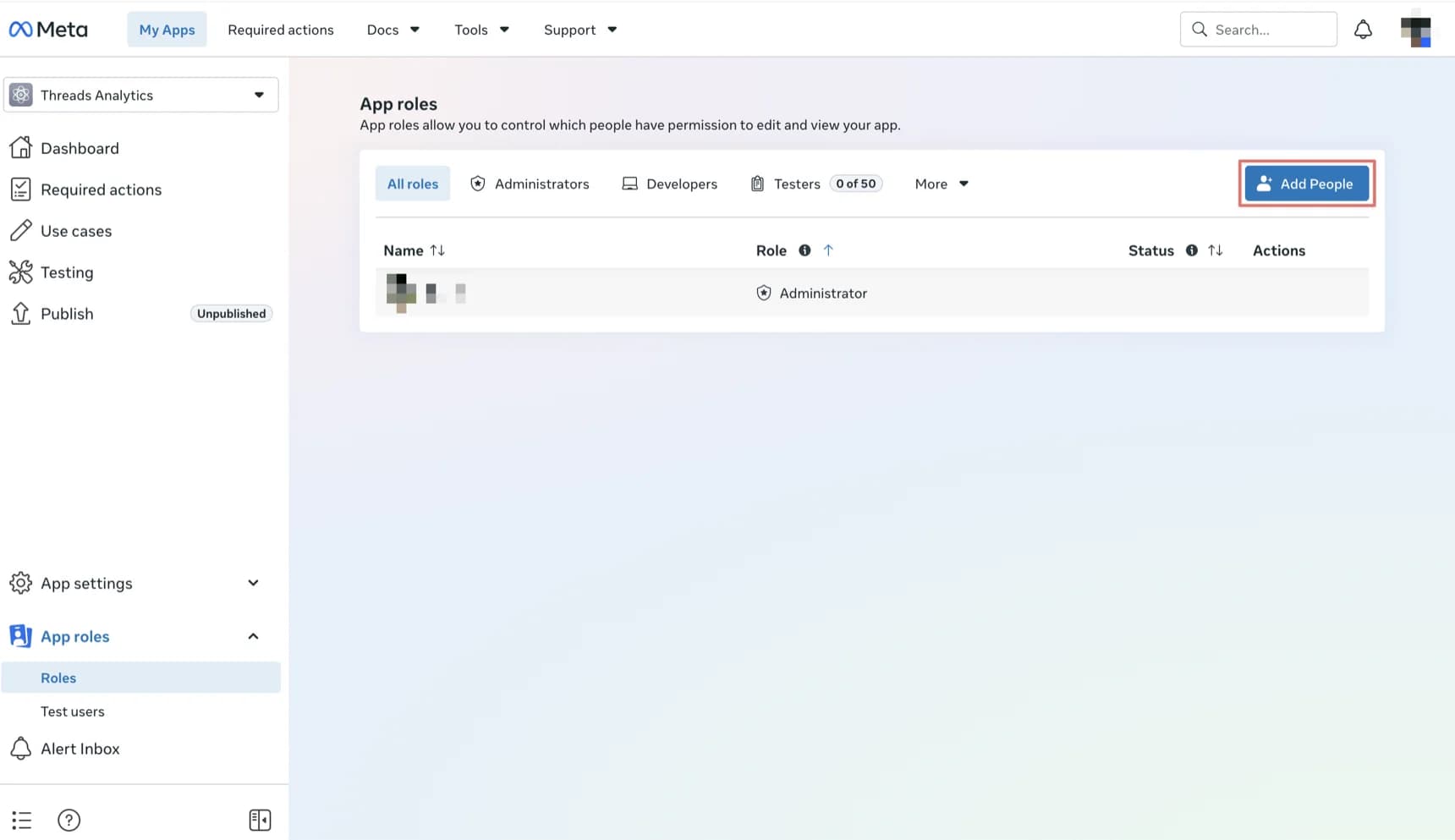Collapse the sidebar panel icon

[260, 820]
